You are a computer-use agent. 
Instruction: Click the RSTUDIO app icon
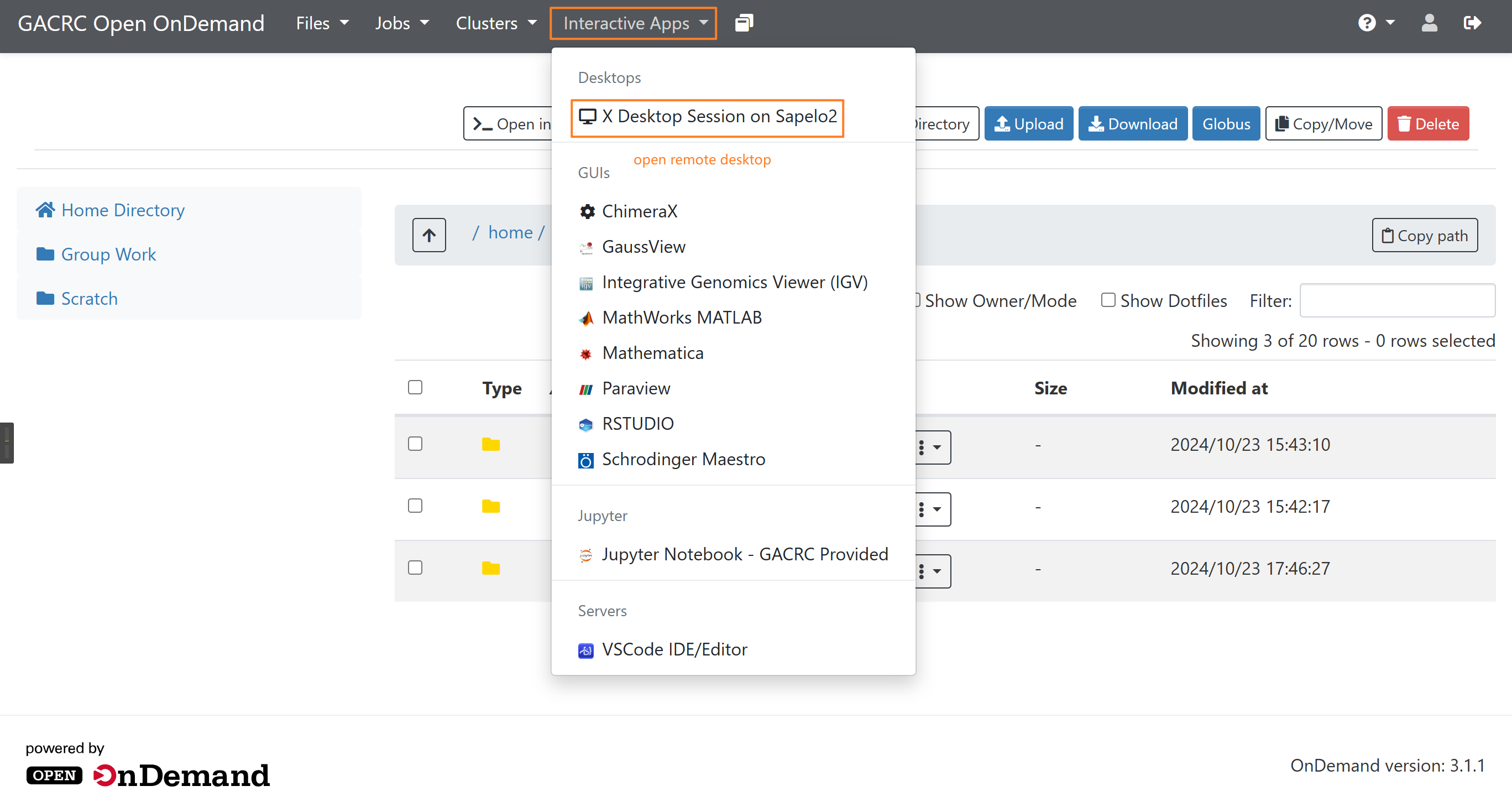(x=586, y=424)
